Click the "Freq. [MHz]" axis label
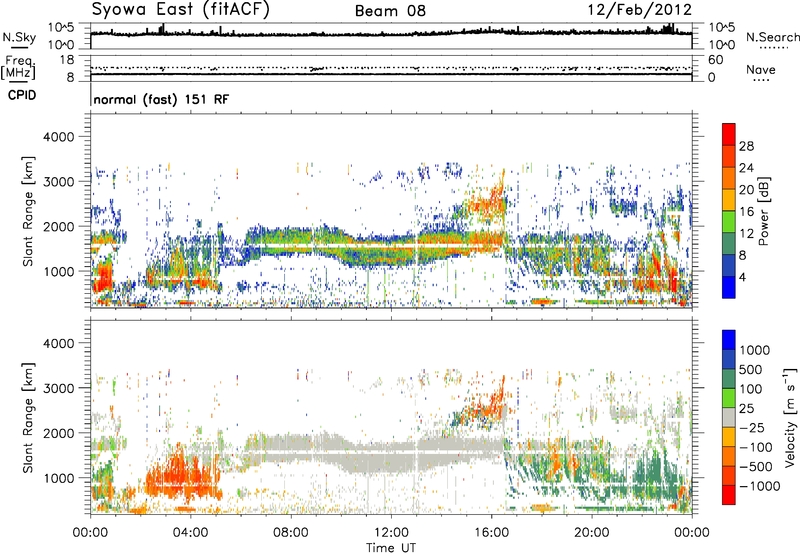The image size is (800, 554). [x=18, y=67]
